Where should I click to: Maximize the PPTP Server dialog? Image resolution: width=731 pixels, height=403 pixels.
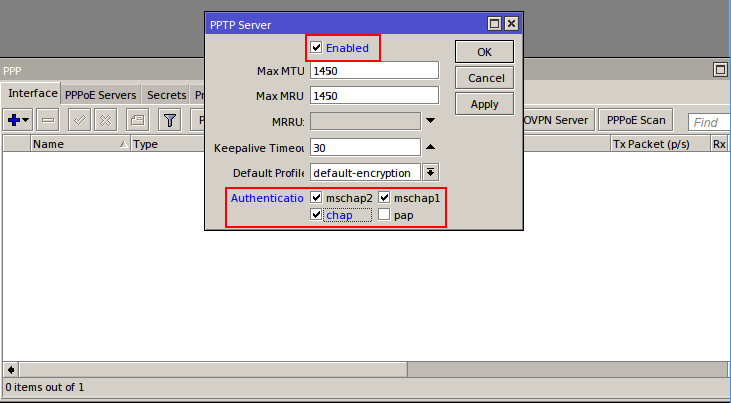[494, 23]
